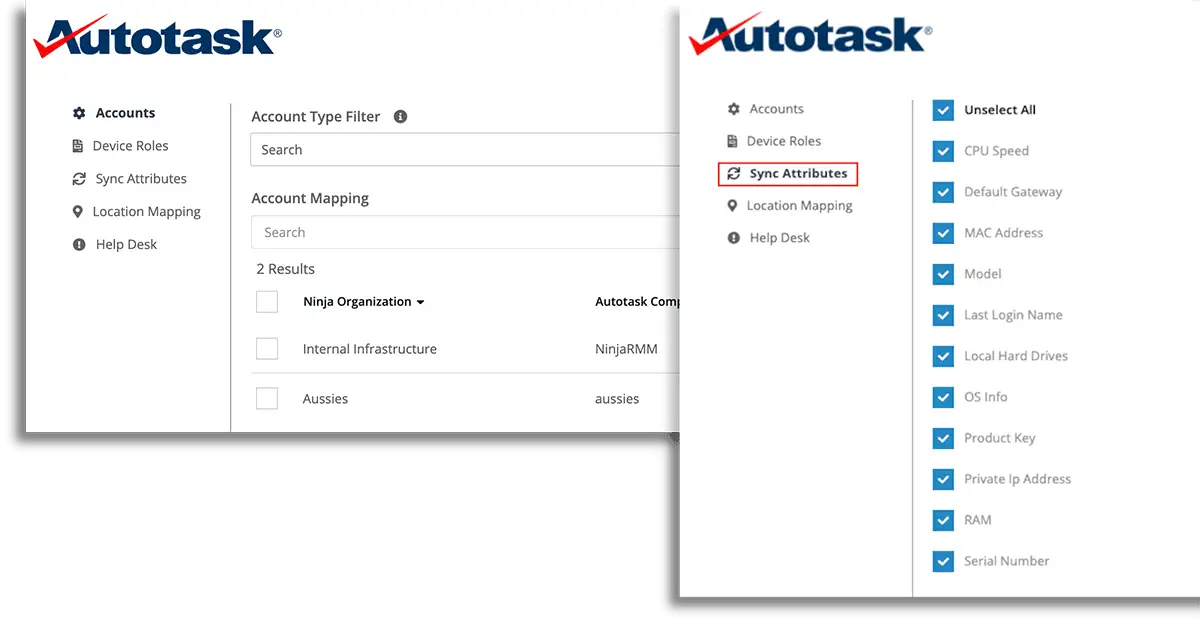Click the highlighted Sync Attributes refresh icon

734,174
